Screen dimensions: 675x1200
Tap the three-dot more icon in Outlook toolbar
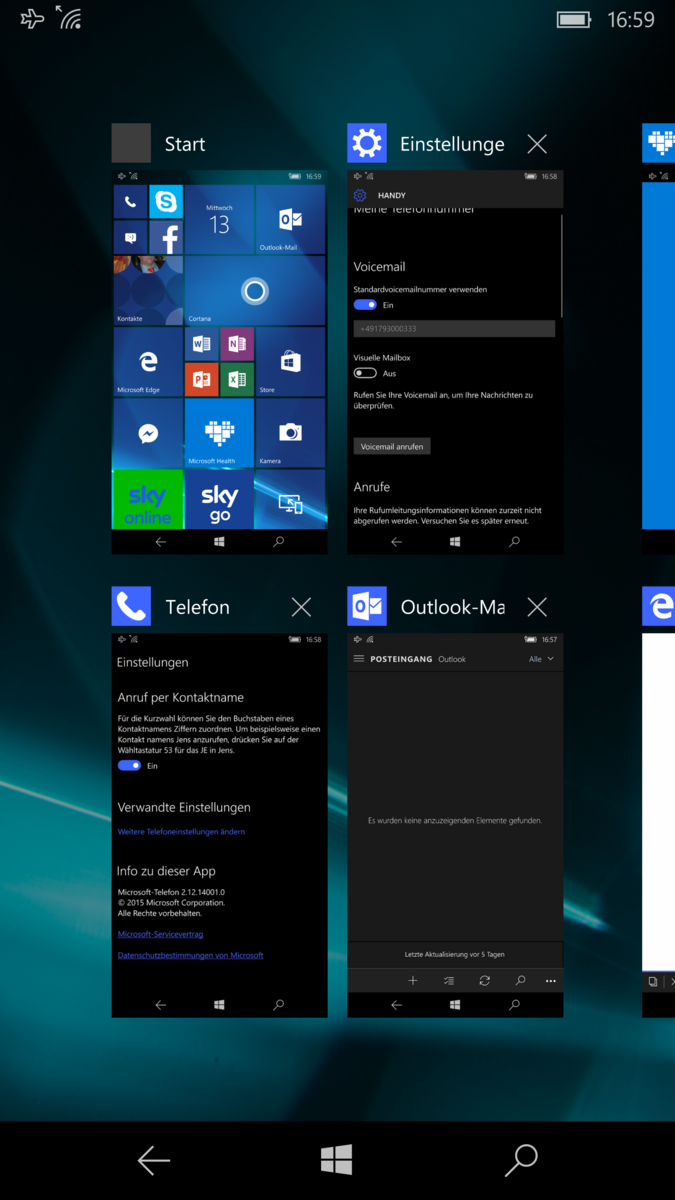(550, 981)
